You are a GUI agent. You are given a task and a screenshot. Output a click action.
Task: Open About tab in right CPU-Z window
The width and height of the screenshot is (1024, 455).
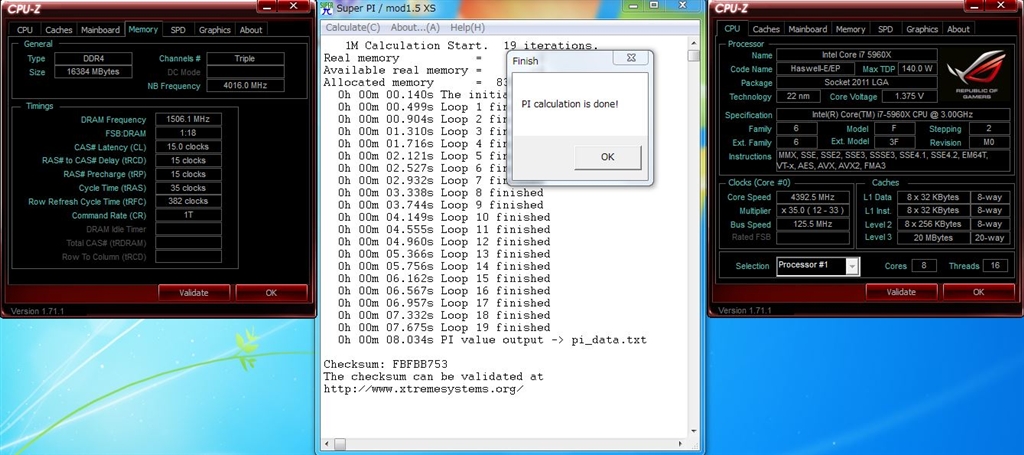pyautogui.click(x=958, y=29)
